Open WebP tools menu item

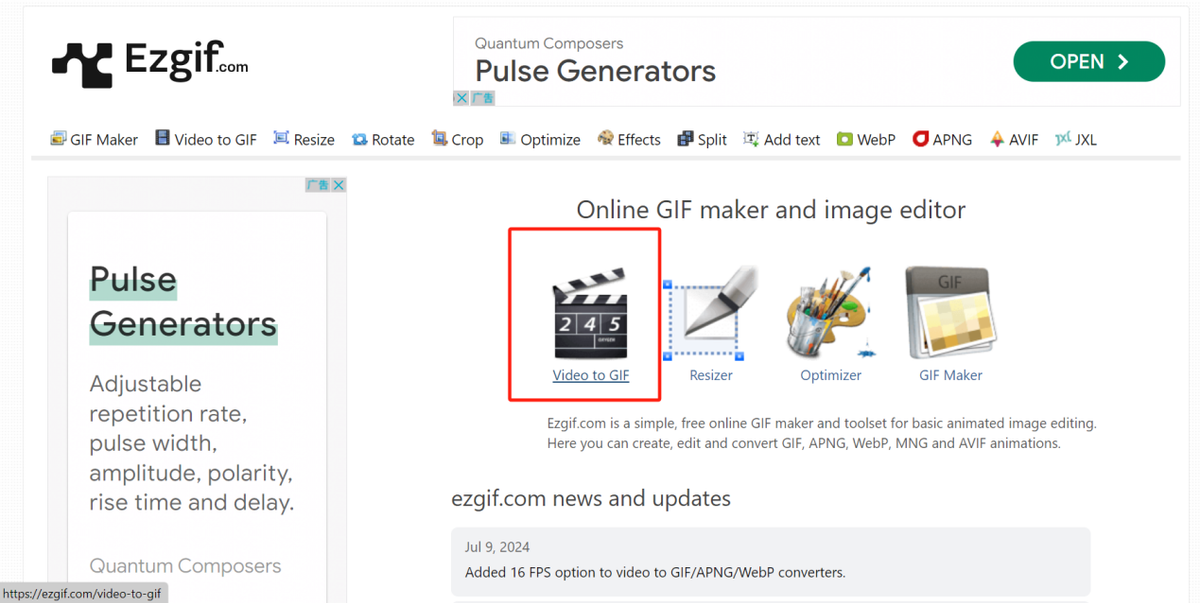pos(866,139)
